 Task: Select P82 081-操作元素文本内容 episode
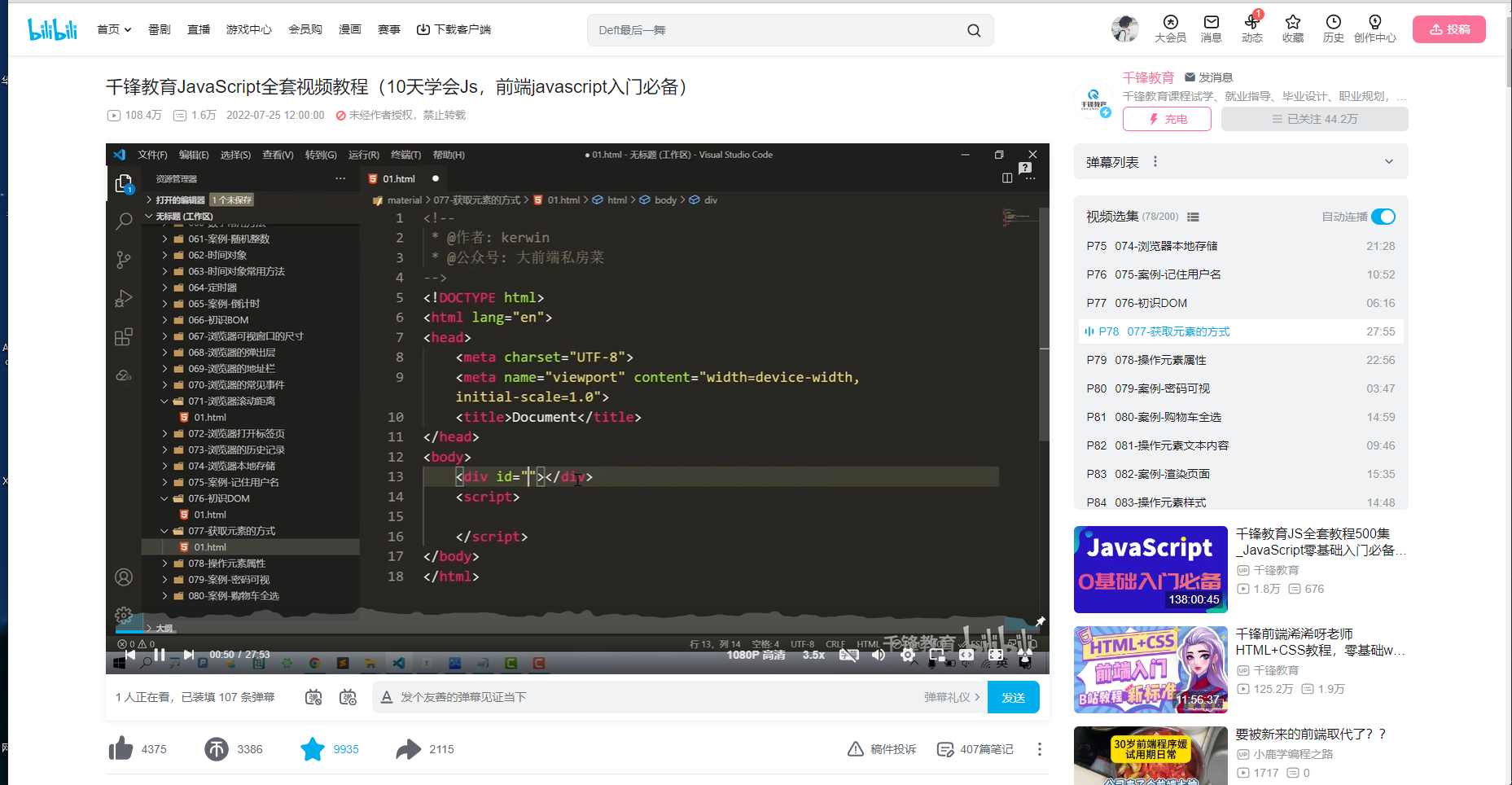pyautogui.click(x=1241, y=445)
